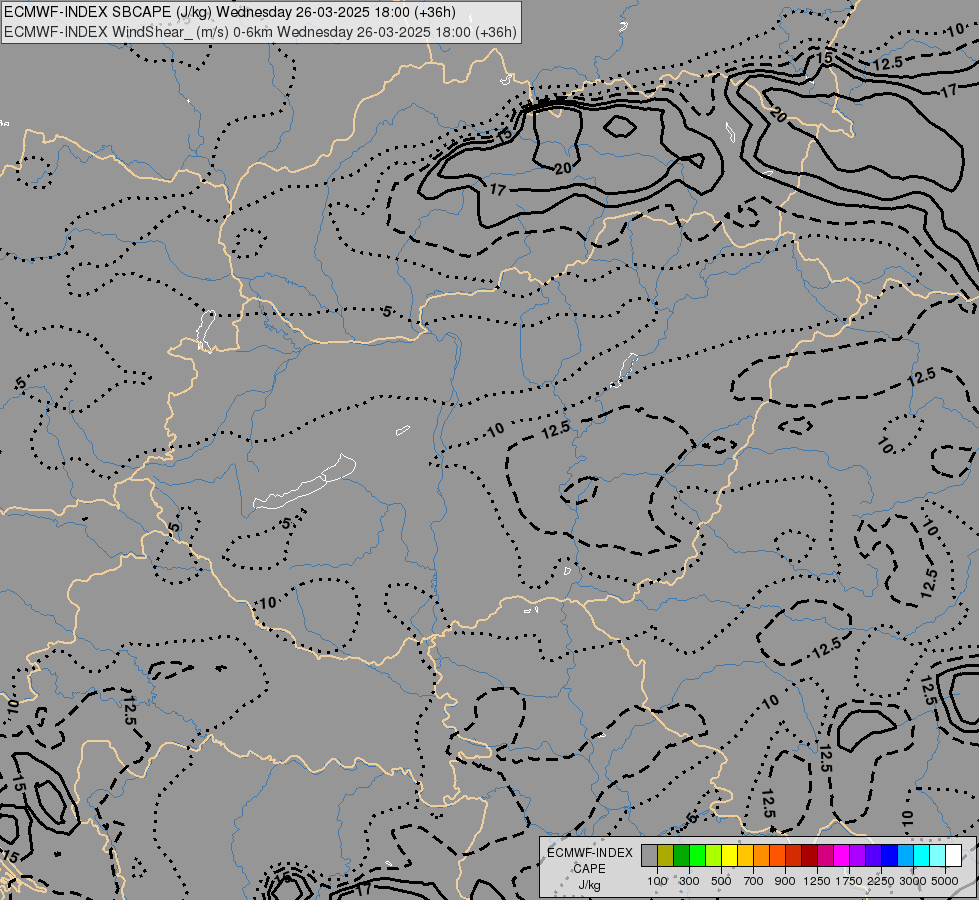Click the J/kg unit label in legend

(589, 886)
